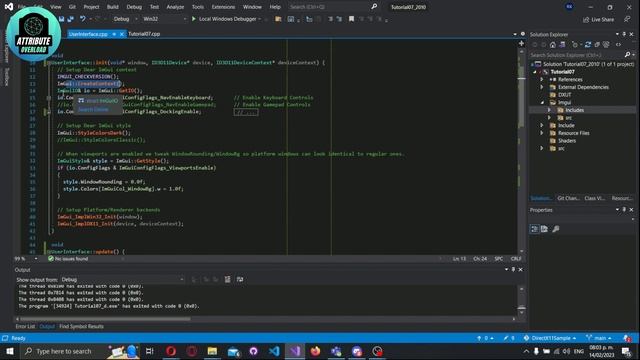Click No issues found indicator
Screen dimensions: 640x360
(x=68, y=259)
